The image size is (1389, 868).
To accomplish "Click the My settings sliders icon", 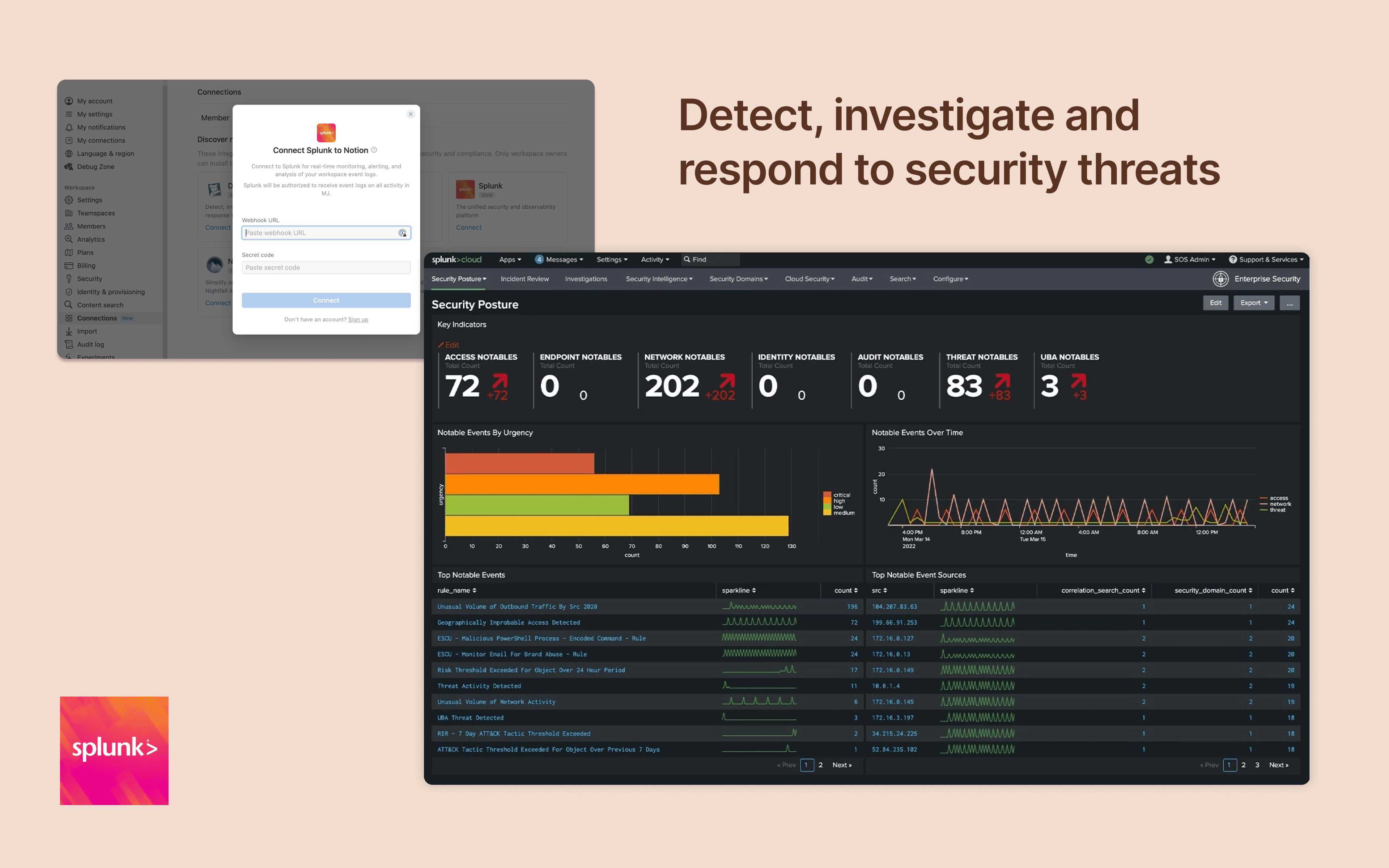I will coord(69,114).
